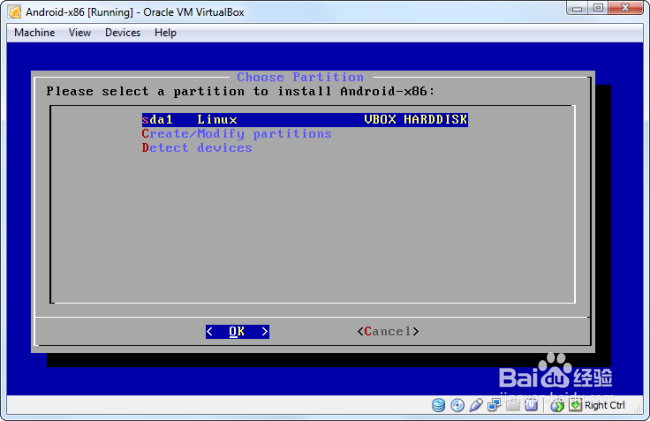Click the shared folders status icon
Screen dimensions: 650x421
pos(513,405)
